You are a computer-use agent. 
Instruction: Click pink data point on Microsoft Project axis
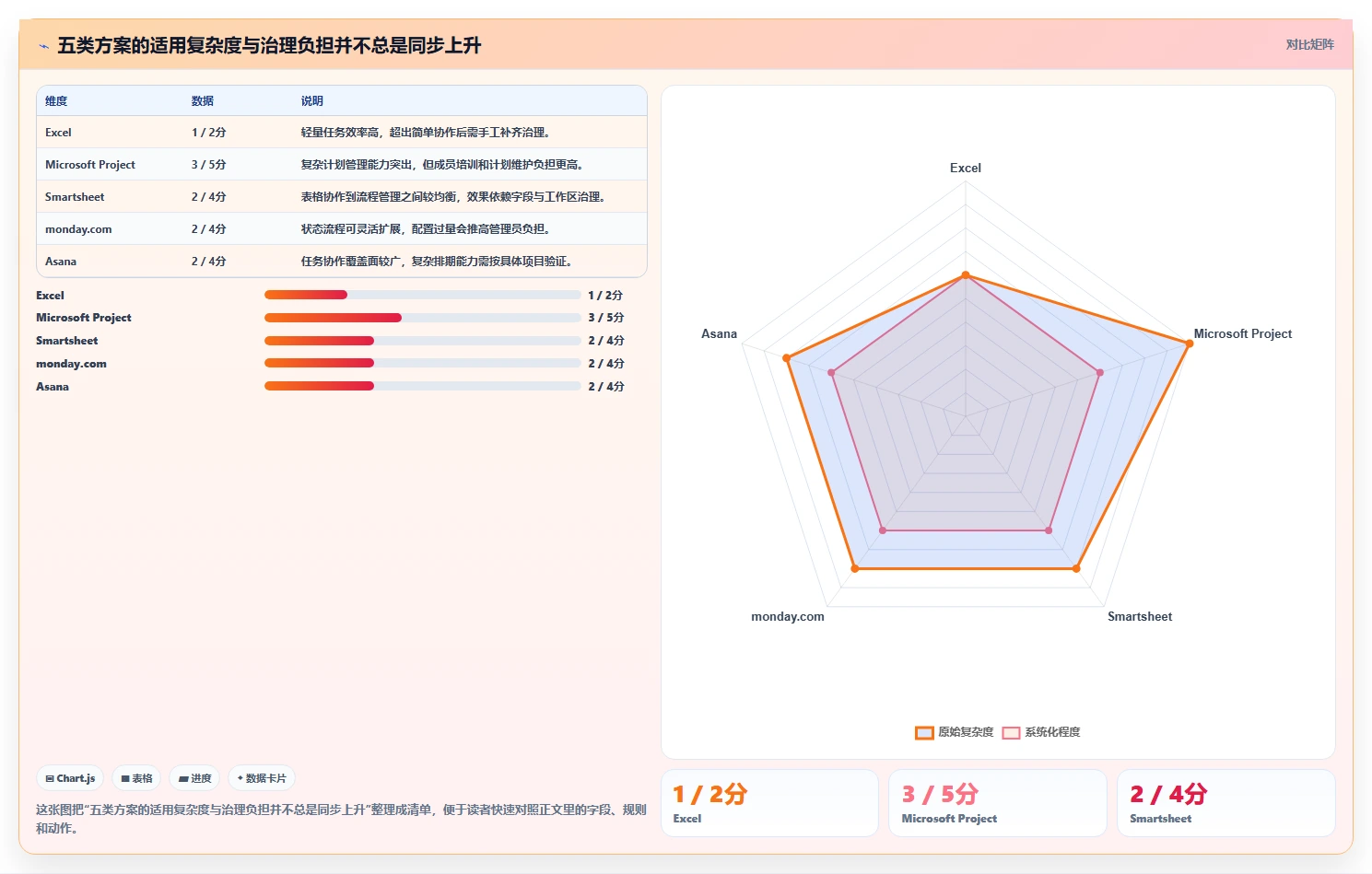click(x=1100, y=373)
